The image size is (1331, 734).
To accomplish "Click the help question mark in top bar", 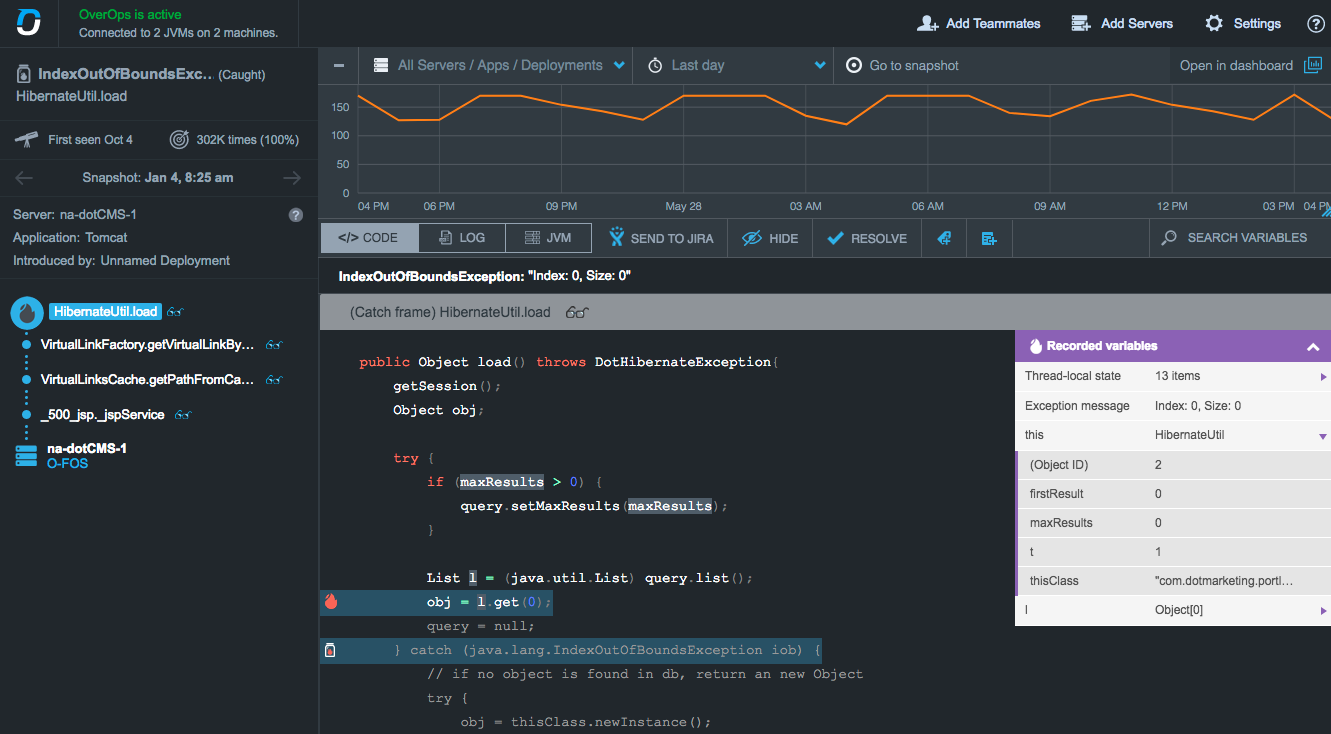I will click(1316, 24).
